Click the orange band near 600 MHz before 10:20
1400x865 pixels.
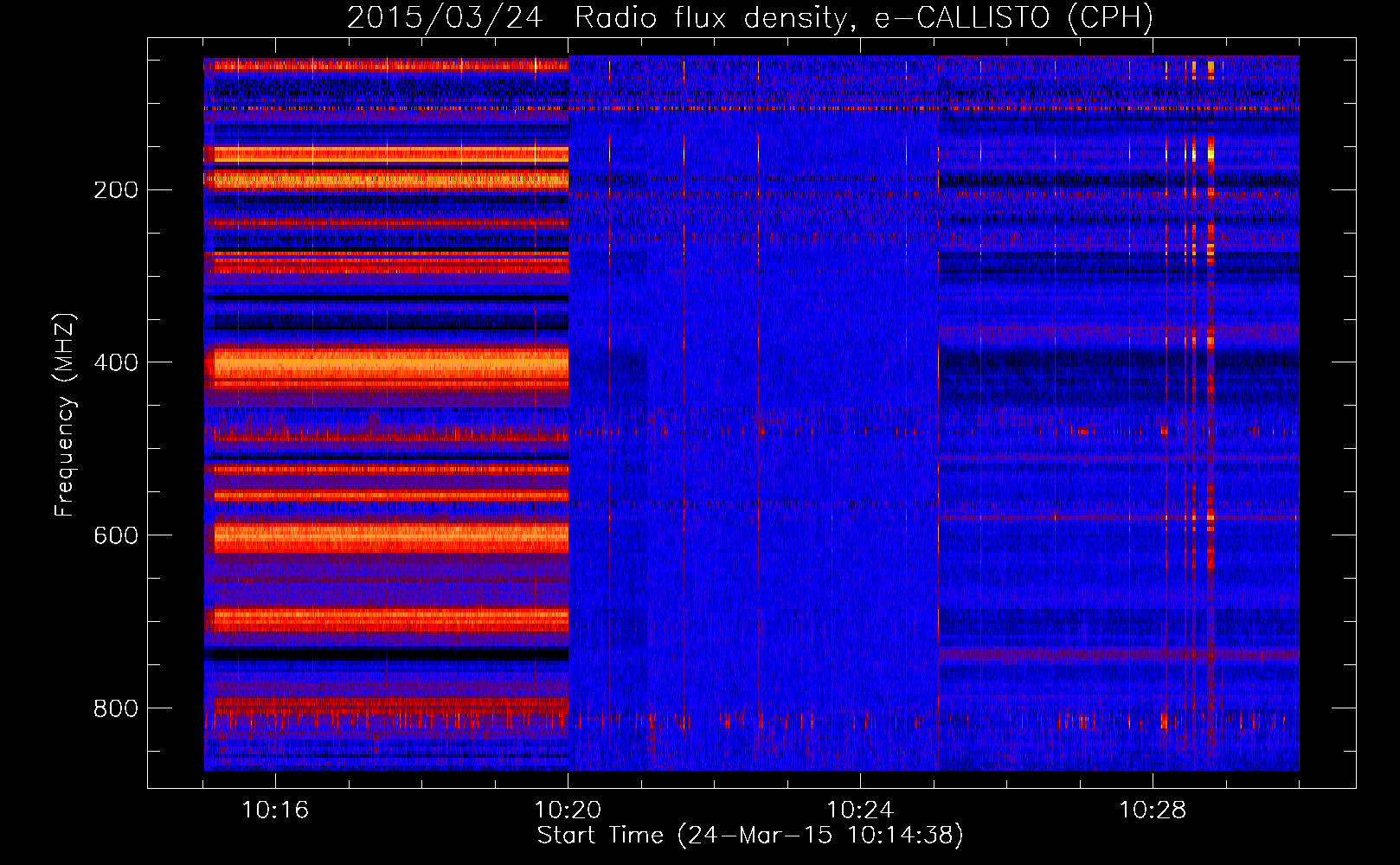(x=391, y=537)
